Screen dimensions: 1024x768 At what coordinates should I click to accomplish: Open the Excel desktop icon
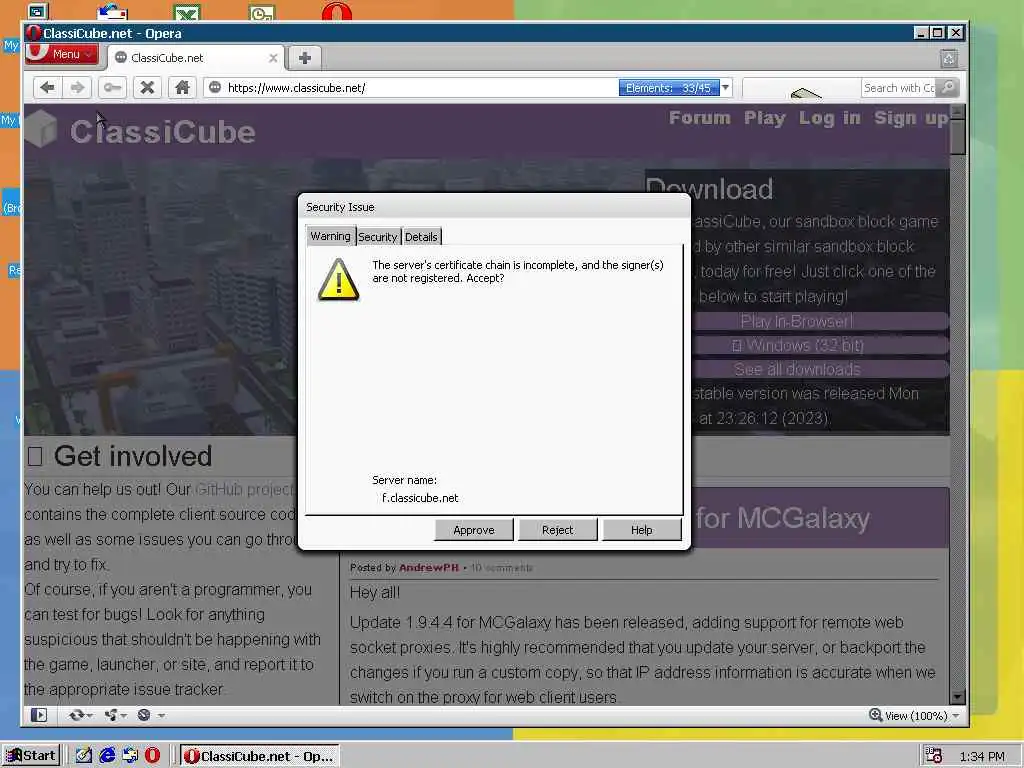187,12
